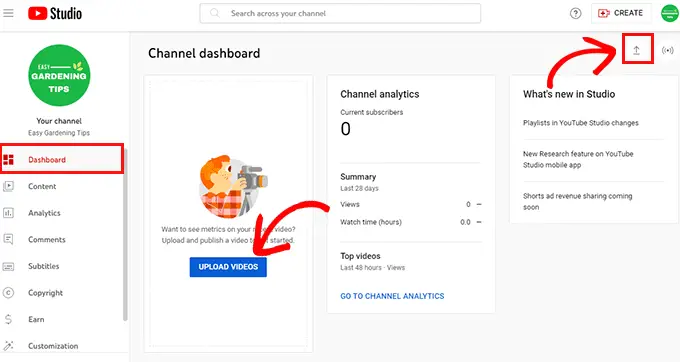Click the Your channel label

coord(59,121)
